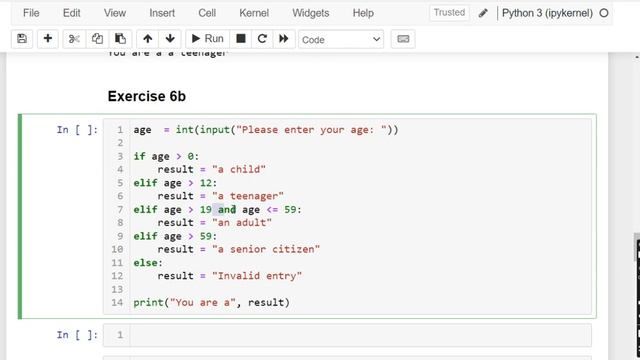Restart kernel and run all cells icon
Image resolution: width=640 pixels, height=360 pixels.
click(284, 39)
